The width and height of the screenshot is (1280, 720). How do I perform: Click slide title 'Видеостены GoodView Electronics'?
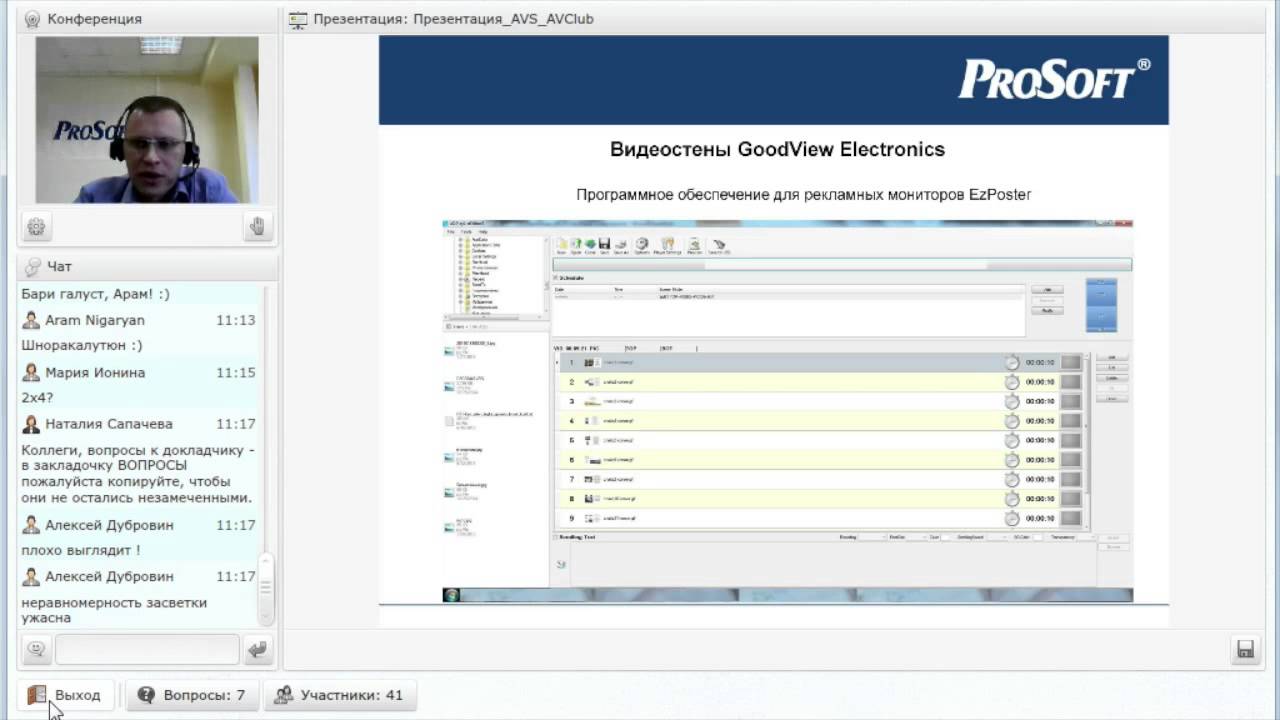point(777,150)
